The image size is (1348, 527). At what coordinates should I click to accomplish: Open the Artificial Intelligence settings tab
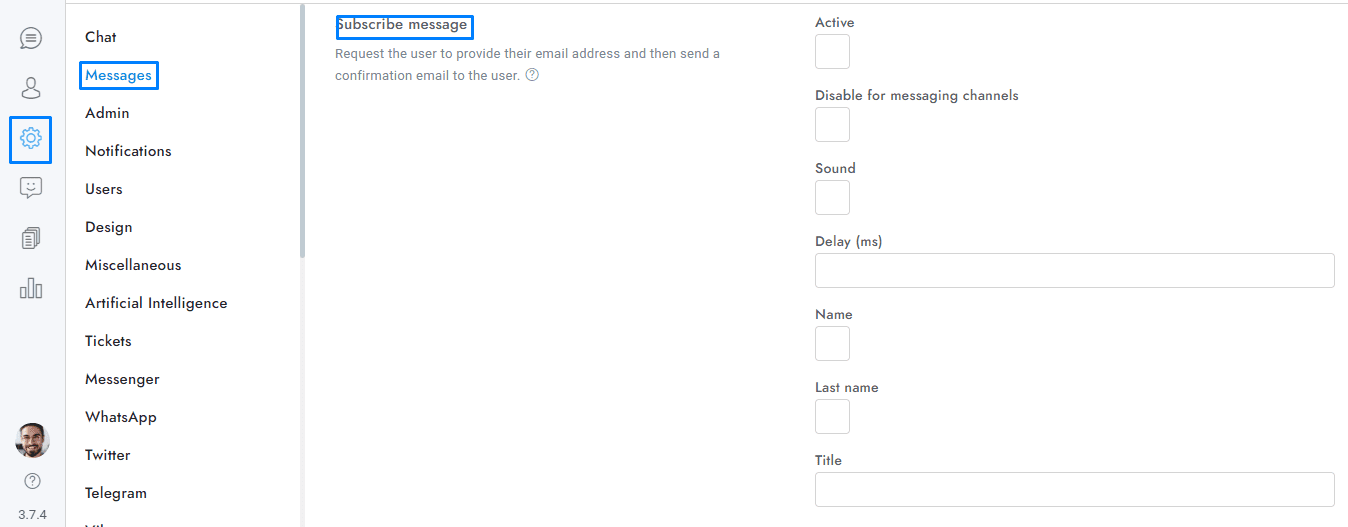156,303
